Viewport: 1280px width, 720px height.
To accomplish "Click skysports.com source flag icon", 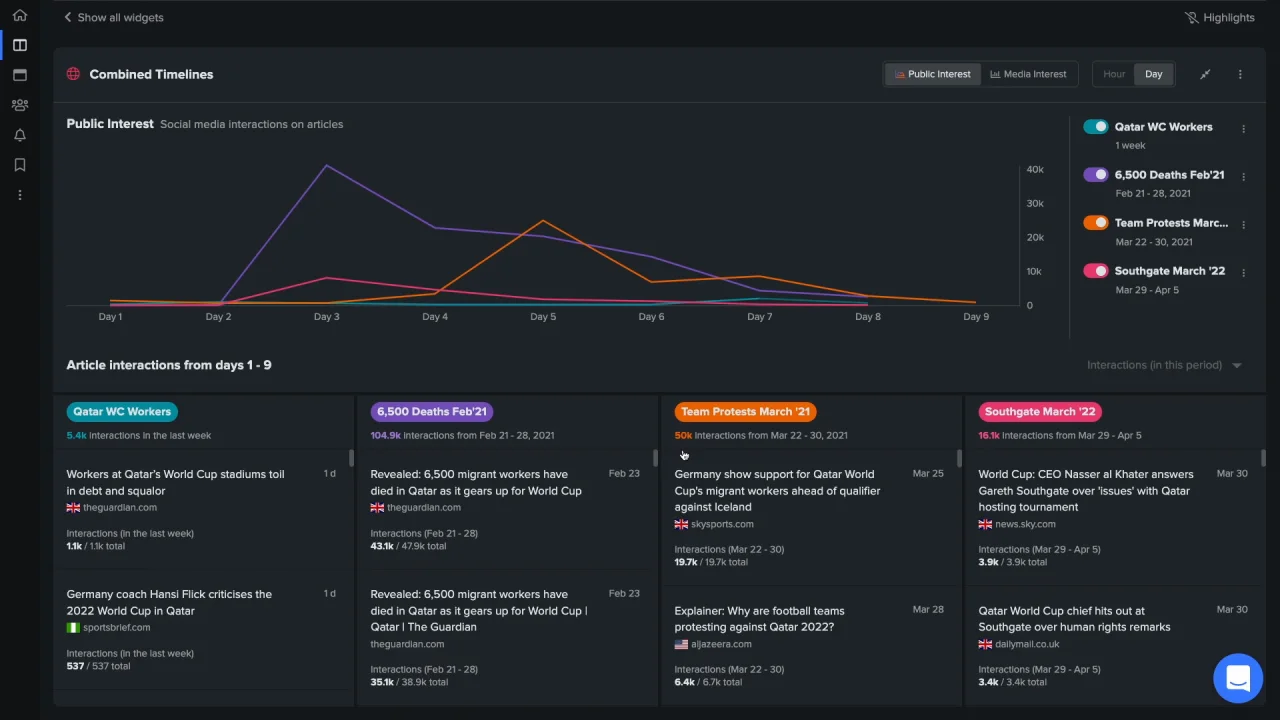I will (681, 524).
